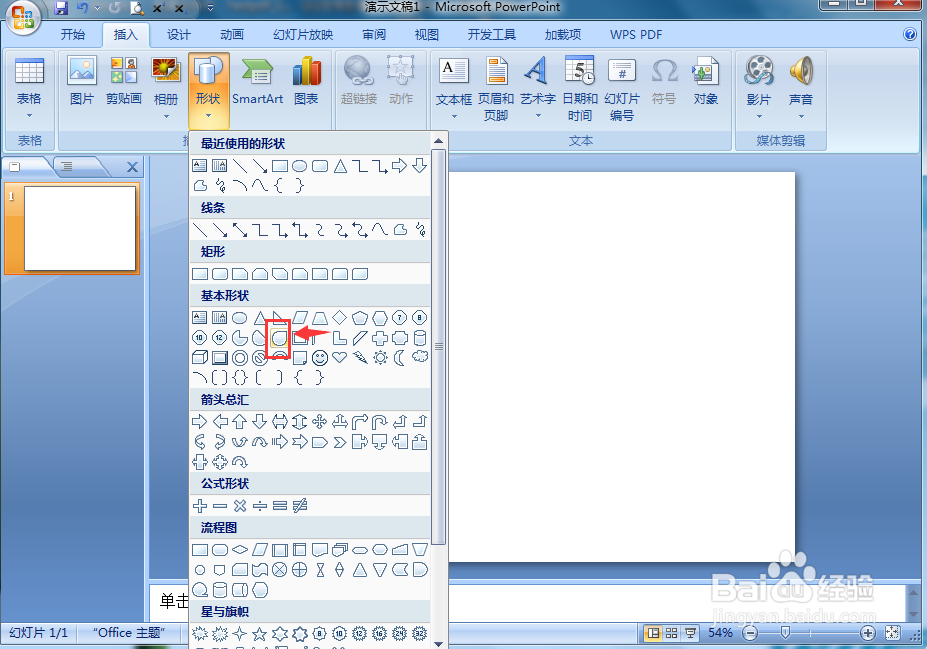The width and height of the screenshot is (927, 649).
Task: Click the zoom in plus button
Action: pos(867,633)
